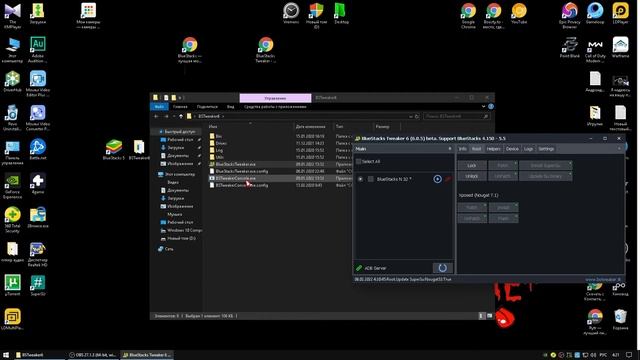This screenshot has height=360, width=640.
Task: Sort files by the Дата изменения column header
Action: (311, 127)
